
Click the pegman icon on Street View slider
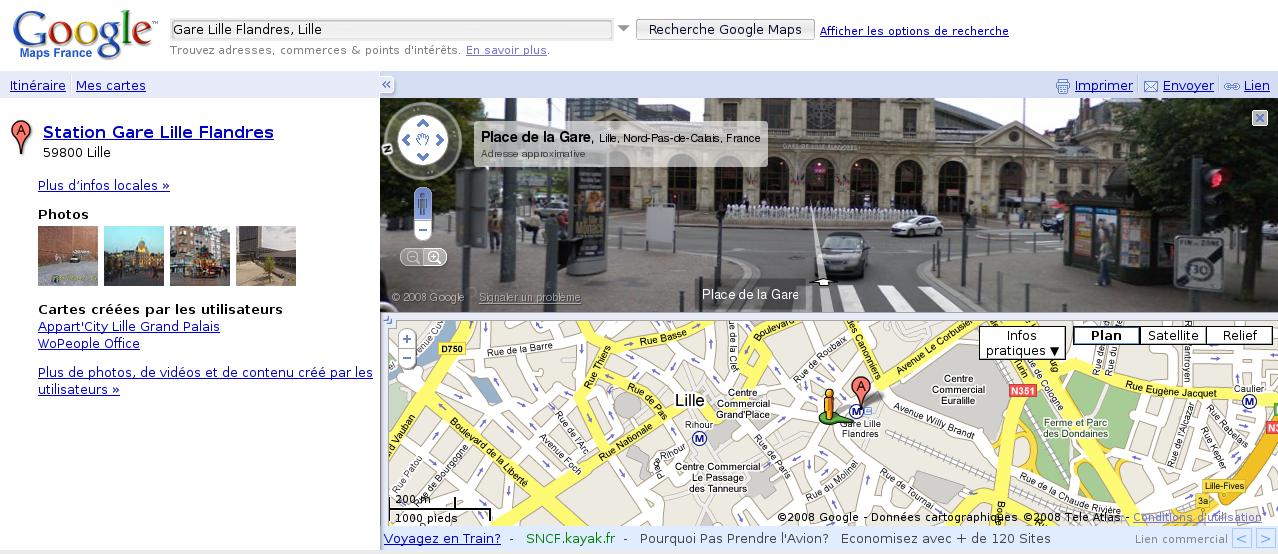(423, 205)
